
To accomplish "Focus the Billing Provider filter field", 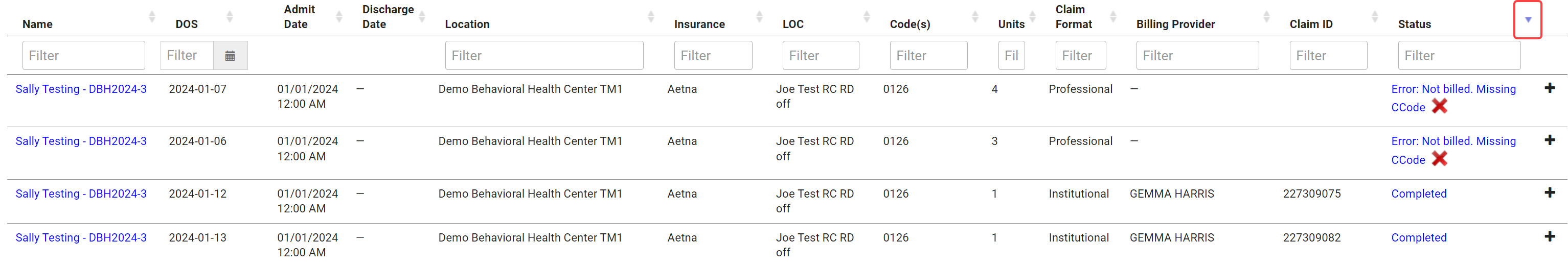I will 1197,55.
